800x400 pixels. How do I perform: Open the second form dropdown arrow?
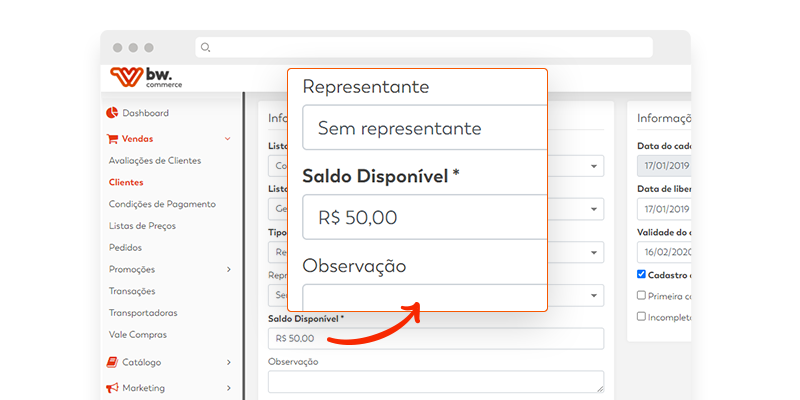[594, 209]
